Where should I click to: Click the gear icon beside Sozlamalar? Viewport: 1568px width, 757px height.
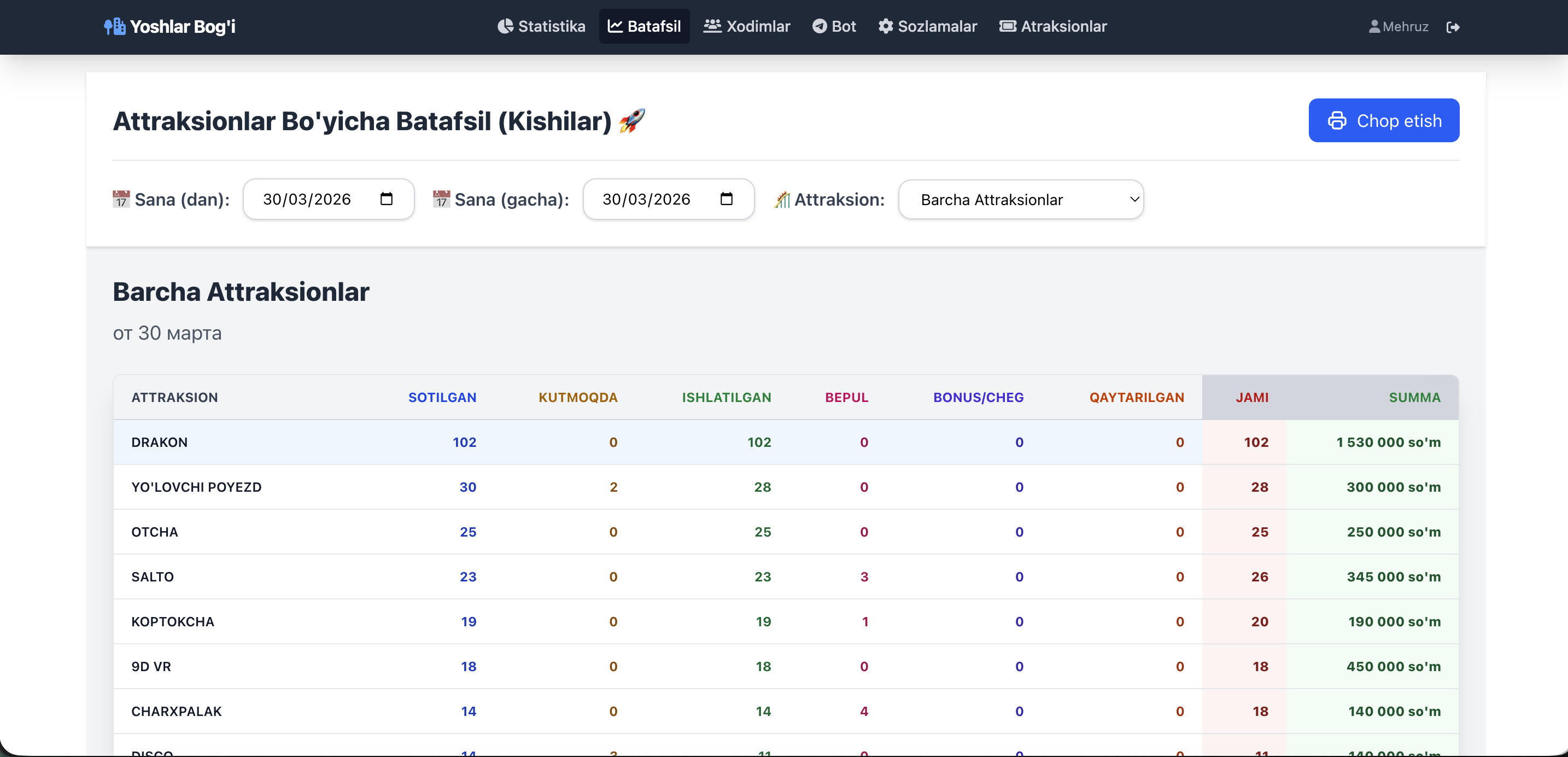(886, 26)
